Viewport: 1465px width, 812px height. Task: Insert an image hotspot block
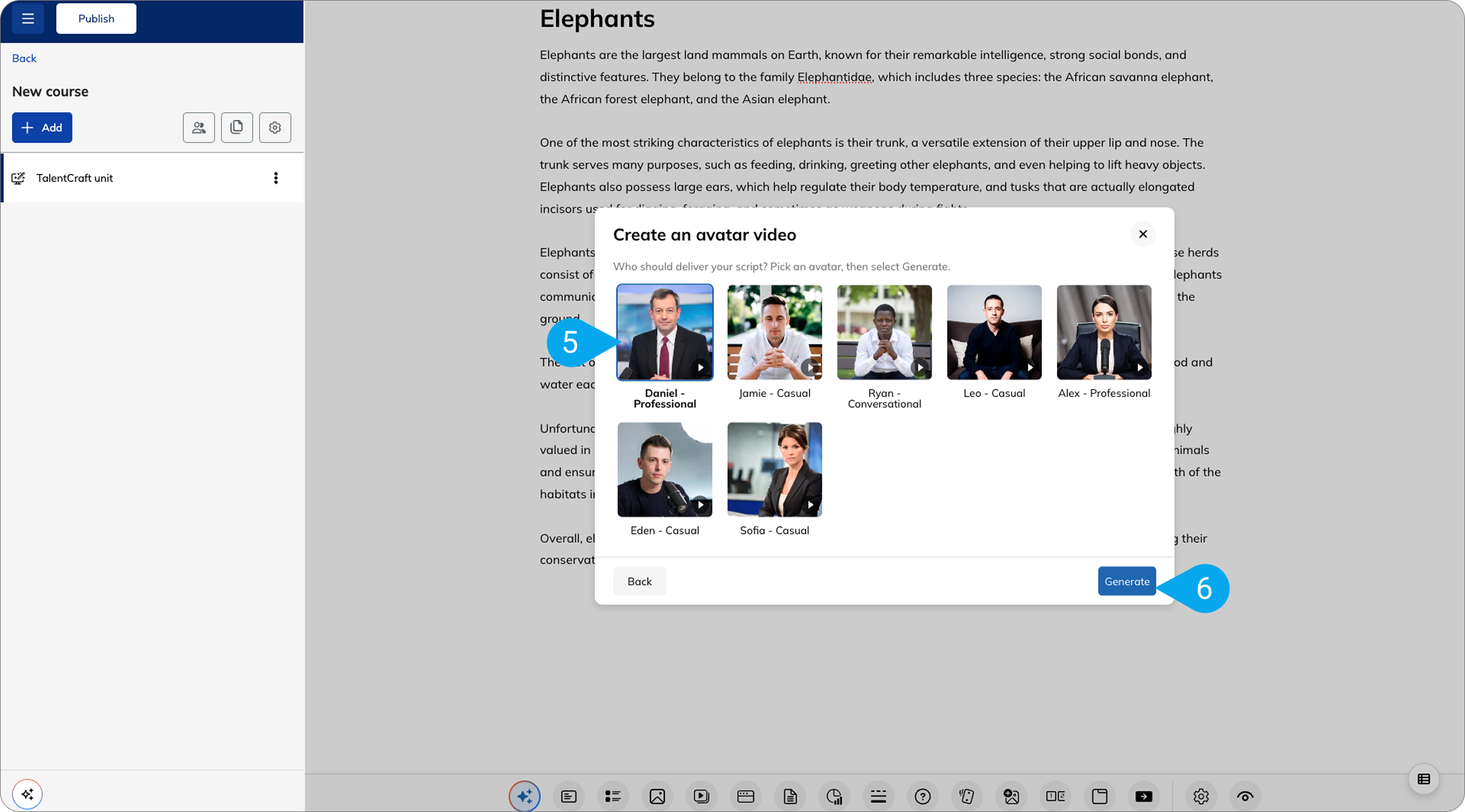[1011, 796]
